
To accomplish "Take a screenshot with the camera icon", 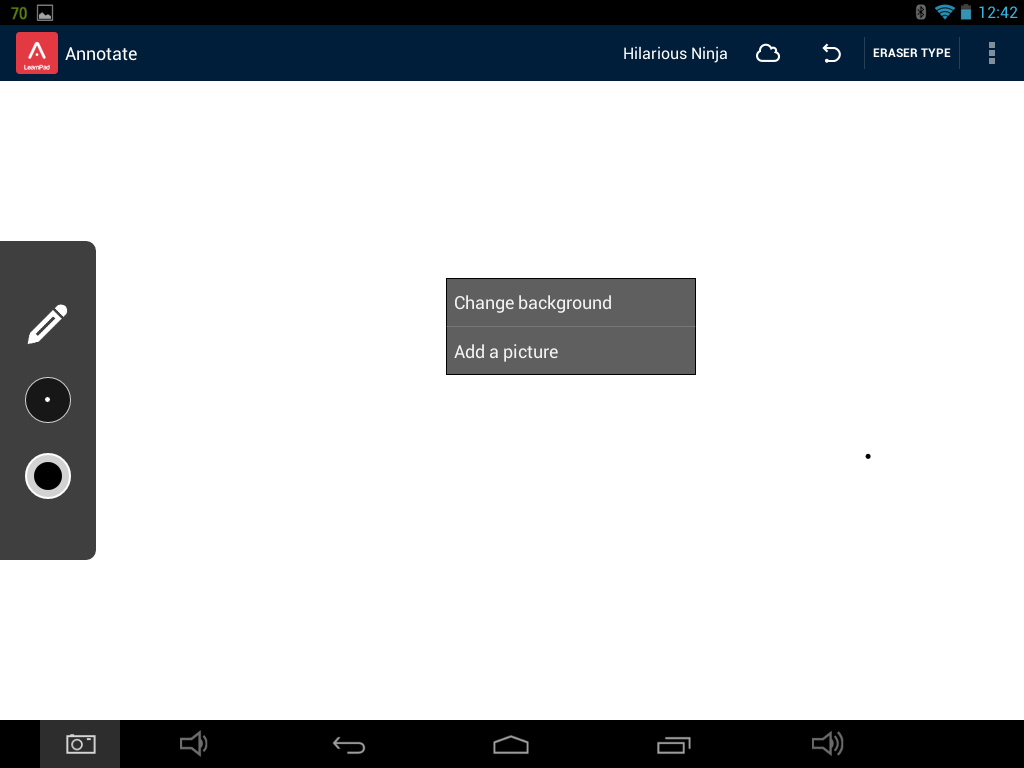I will pyautogui.click(x=80, y=744).
